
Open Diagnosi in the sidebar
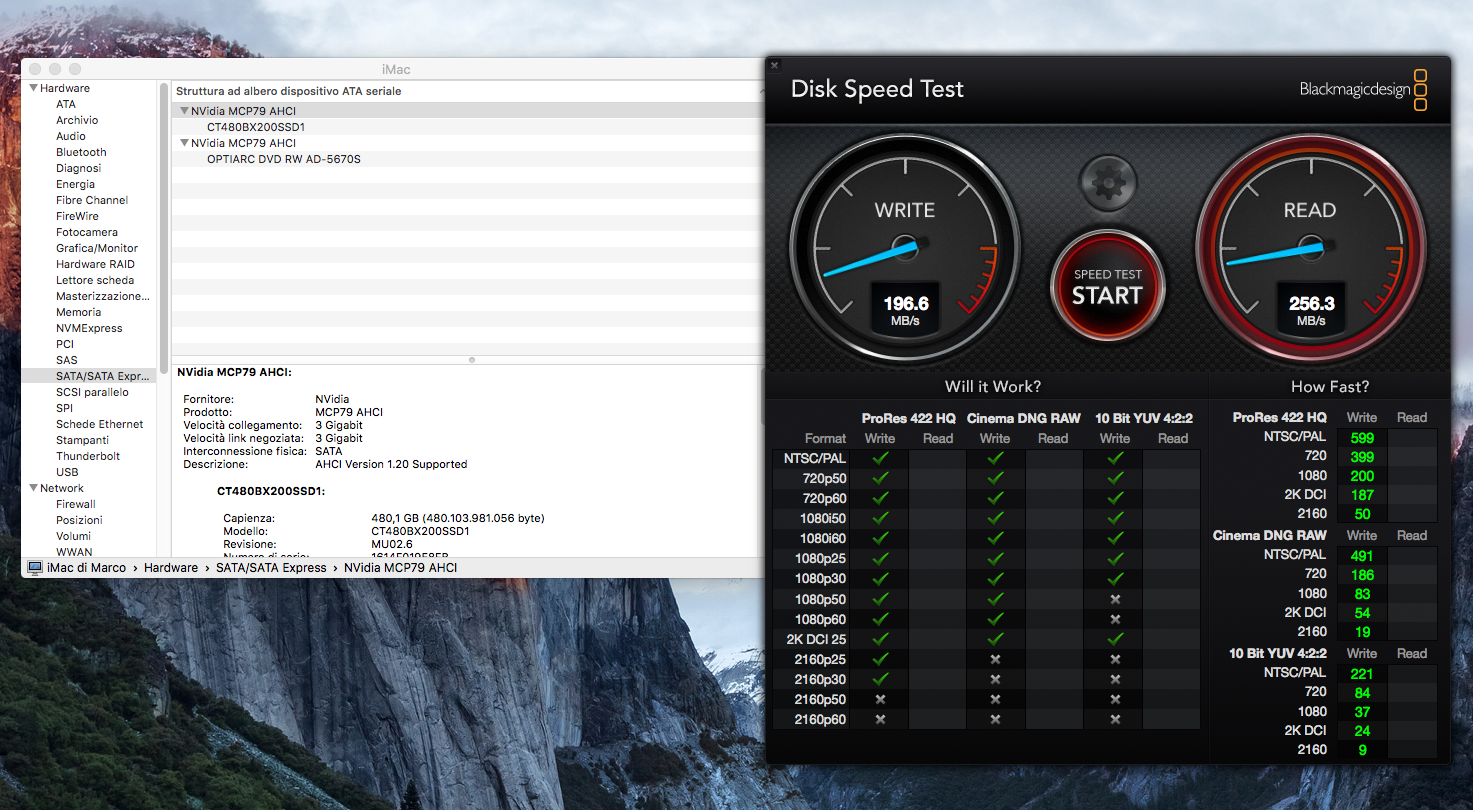click(79, 168)
